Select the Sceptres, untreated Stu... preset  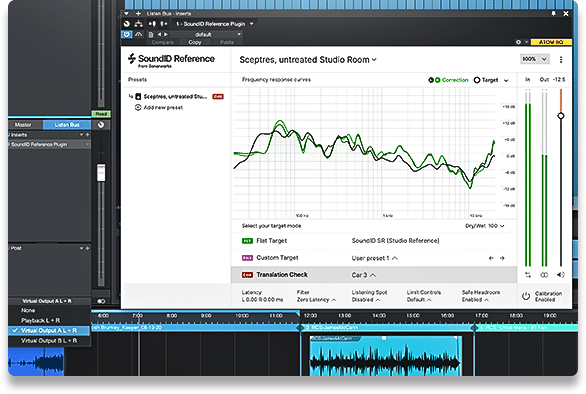coord(176,96)
